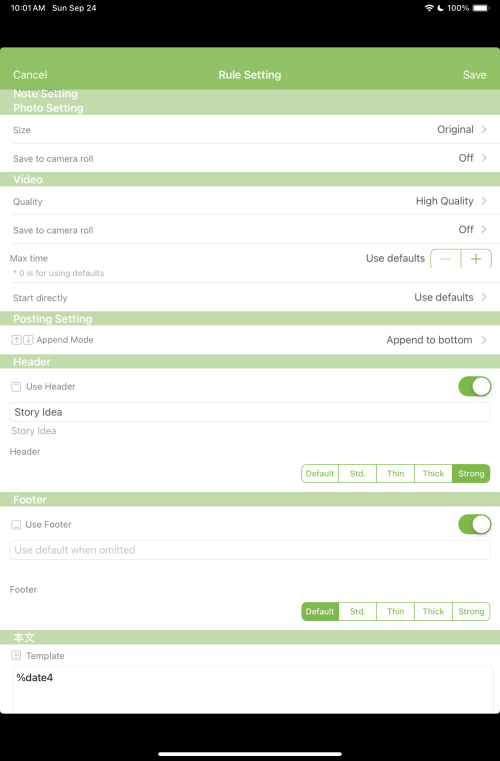Open the photo Size Original option
This screenshot has width=500, height=761.
250,130
